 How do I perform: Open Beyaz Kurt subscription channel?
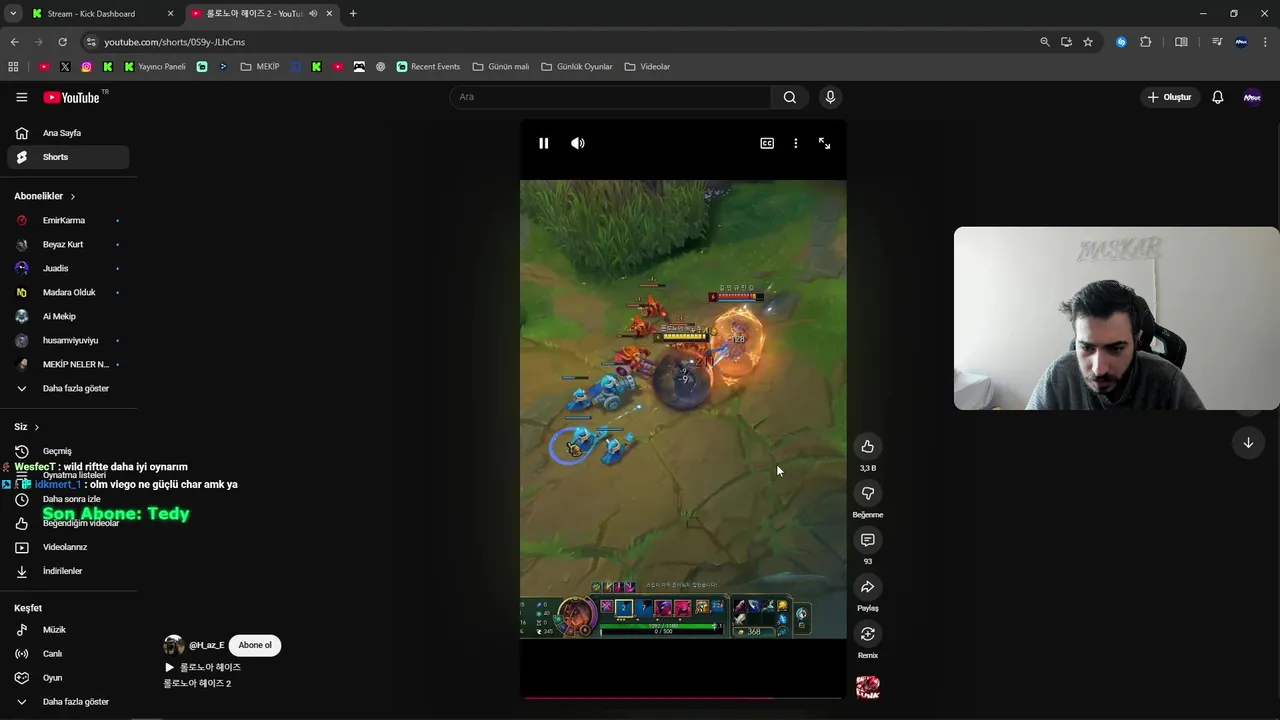tap(68, 244)
